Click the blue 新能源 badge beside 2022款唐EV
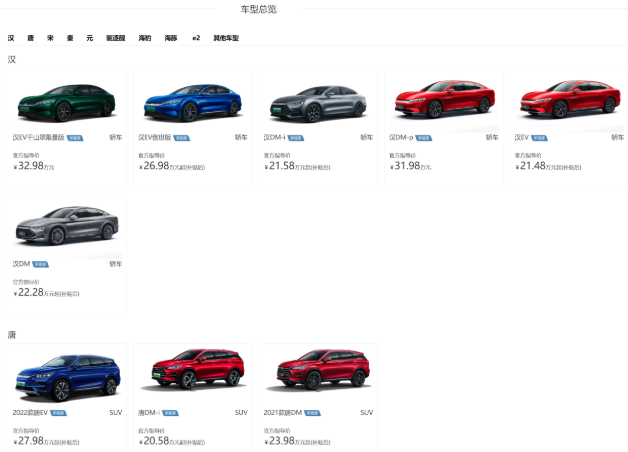The width and height of the screenshot is (628, 452). tap(58, 413)
